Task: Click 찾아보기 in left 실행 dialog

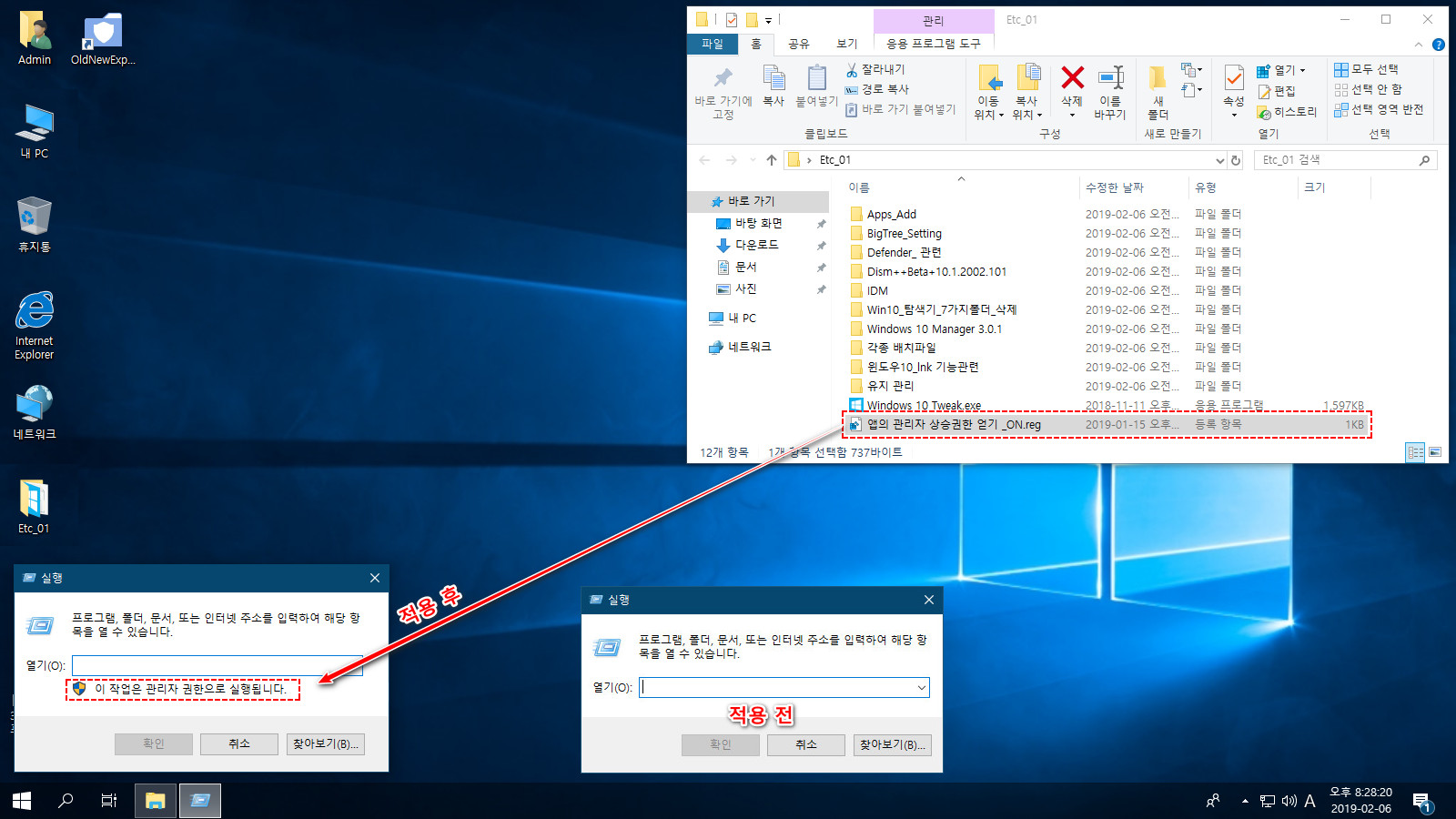Action: click(x=326, y=743)
